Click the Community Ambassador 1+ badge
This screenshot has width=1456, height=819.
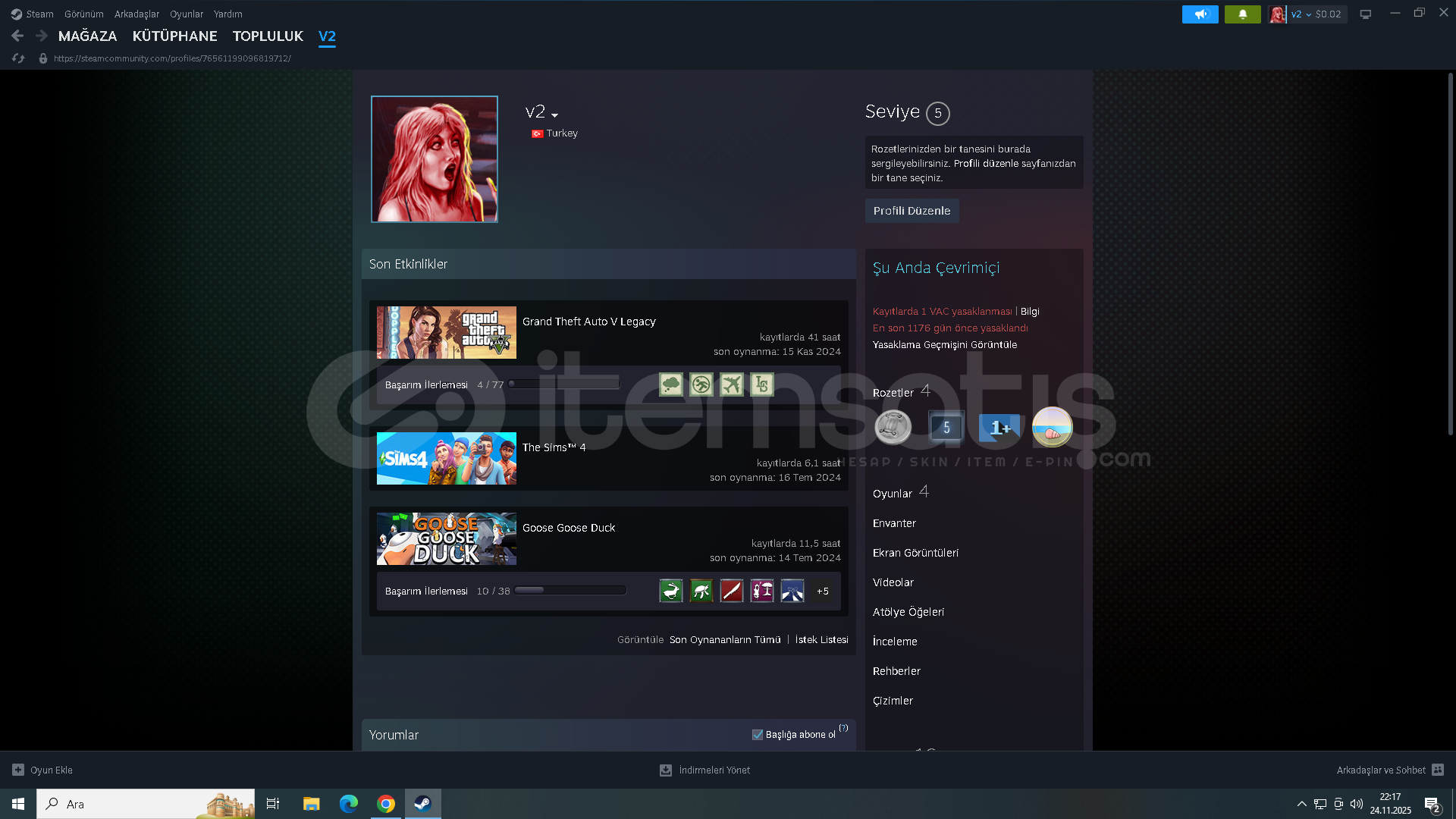pos(999,428)
